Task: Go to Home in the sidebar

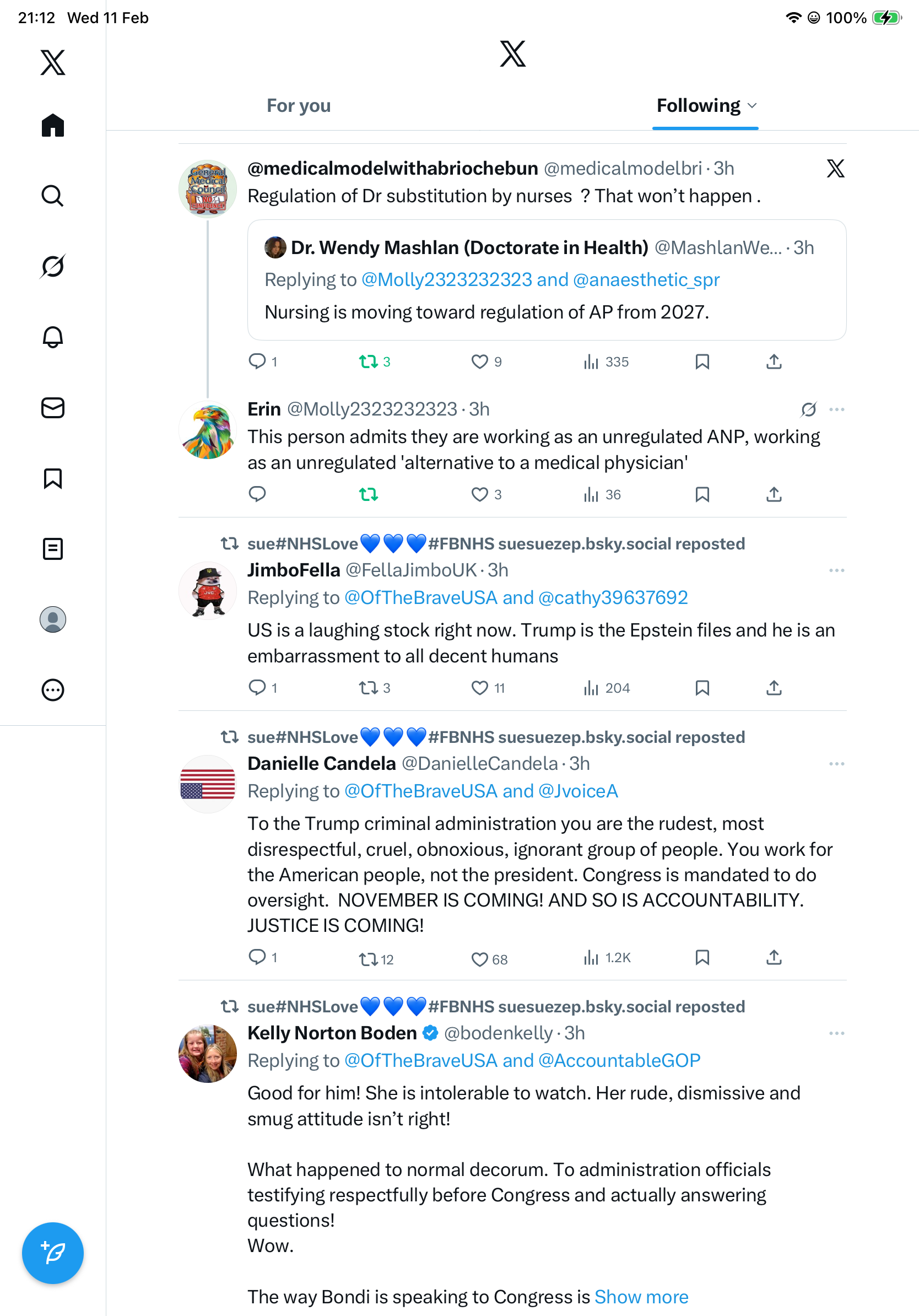Action: (x=53, y=126)
